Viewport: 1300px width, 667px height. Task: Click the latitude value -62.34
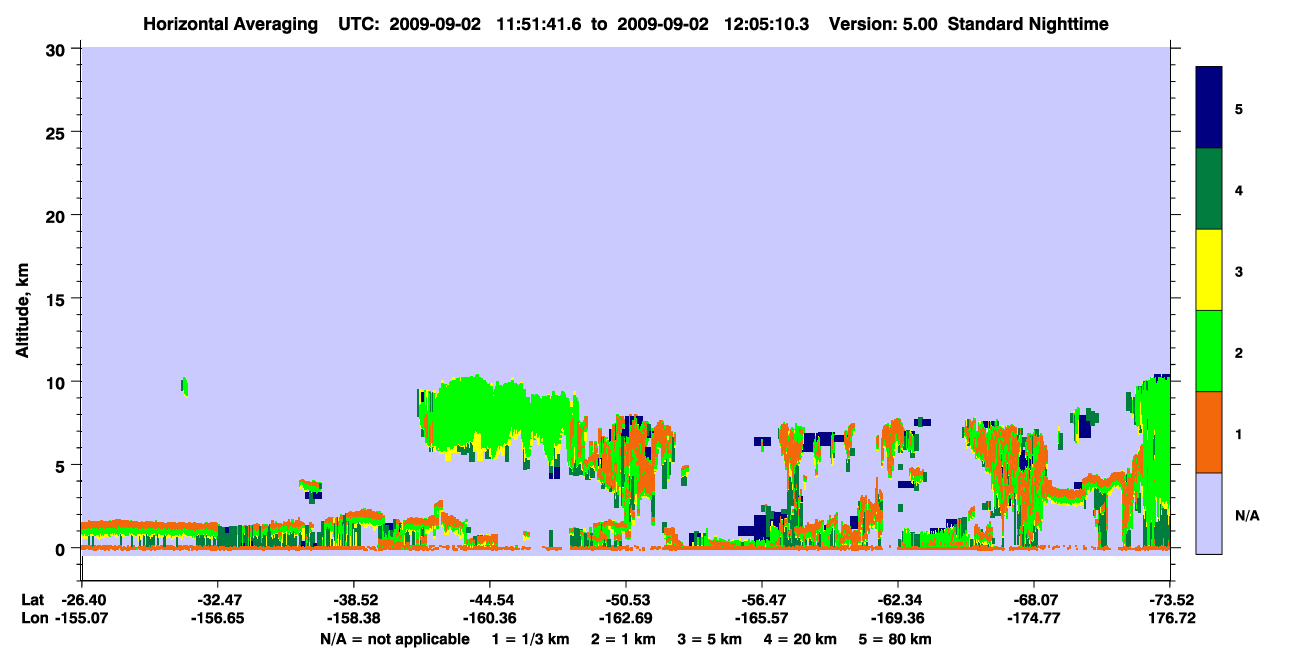(897, 600)
